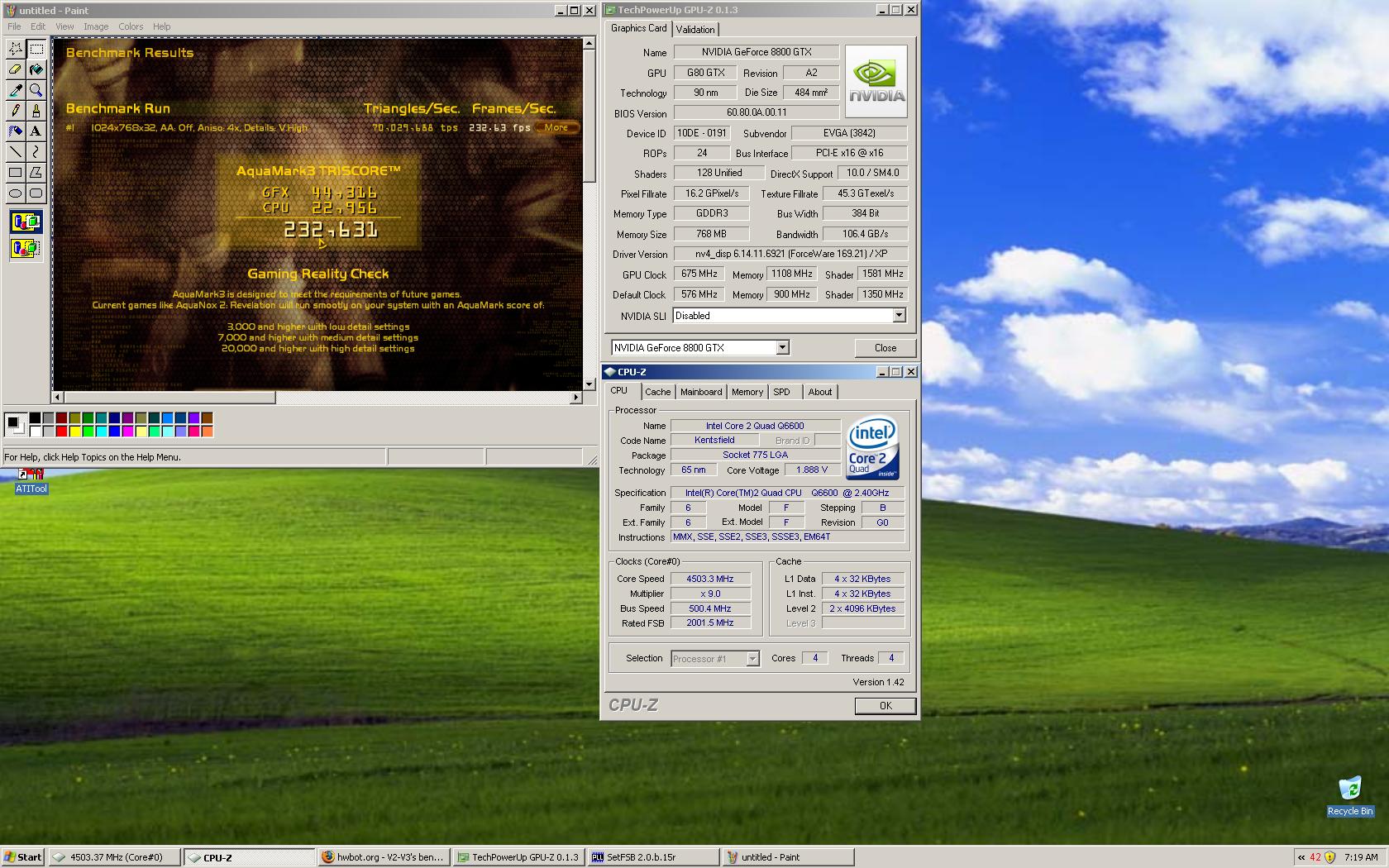The image size is (1389, 868).
Task: Open the View menu in Paint
Action: click(x=64, y=26)
